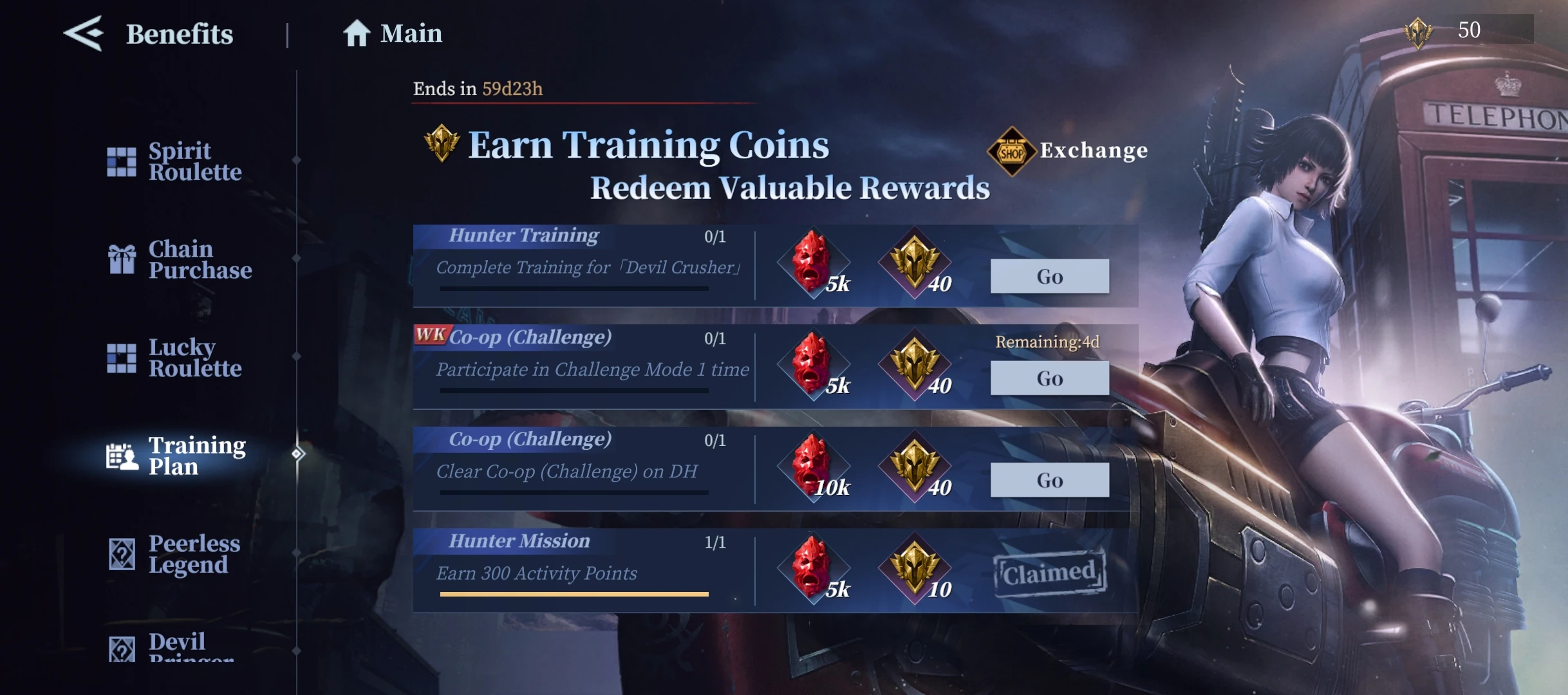Select the Spirit Roulette tab
This screenshot has height=695, width=1568.
tap(175, 161)
